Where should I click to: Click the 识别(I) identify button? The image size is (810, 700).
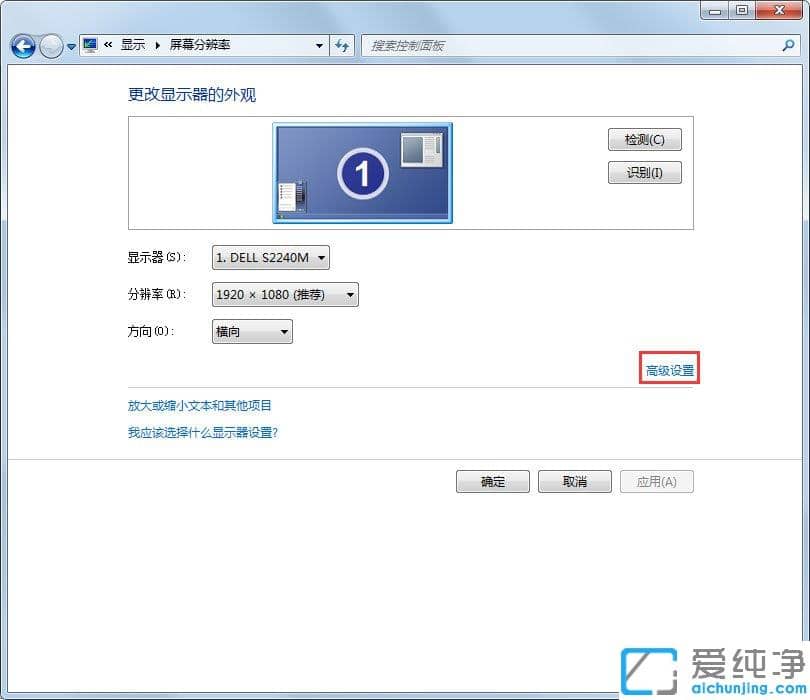pos(644,172)
